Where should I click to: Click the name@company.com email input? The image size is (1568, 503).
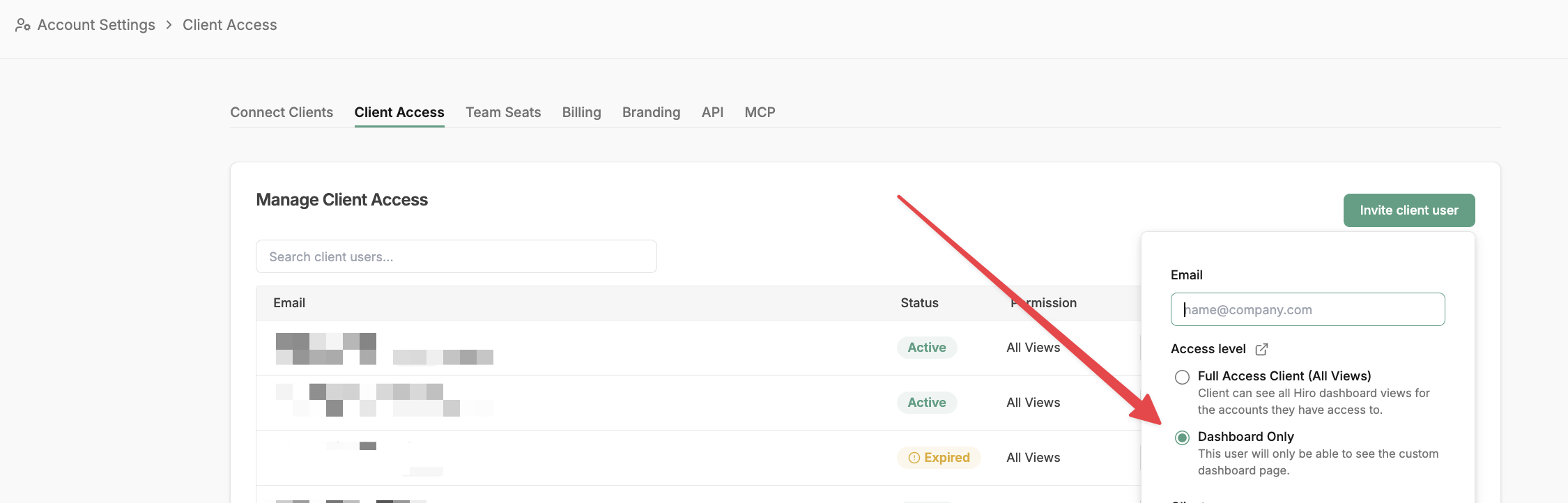(1308, 309)
